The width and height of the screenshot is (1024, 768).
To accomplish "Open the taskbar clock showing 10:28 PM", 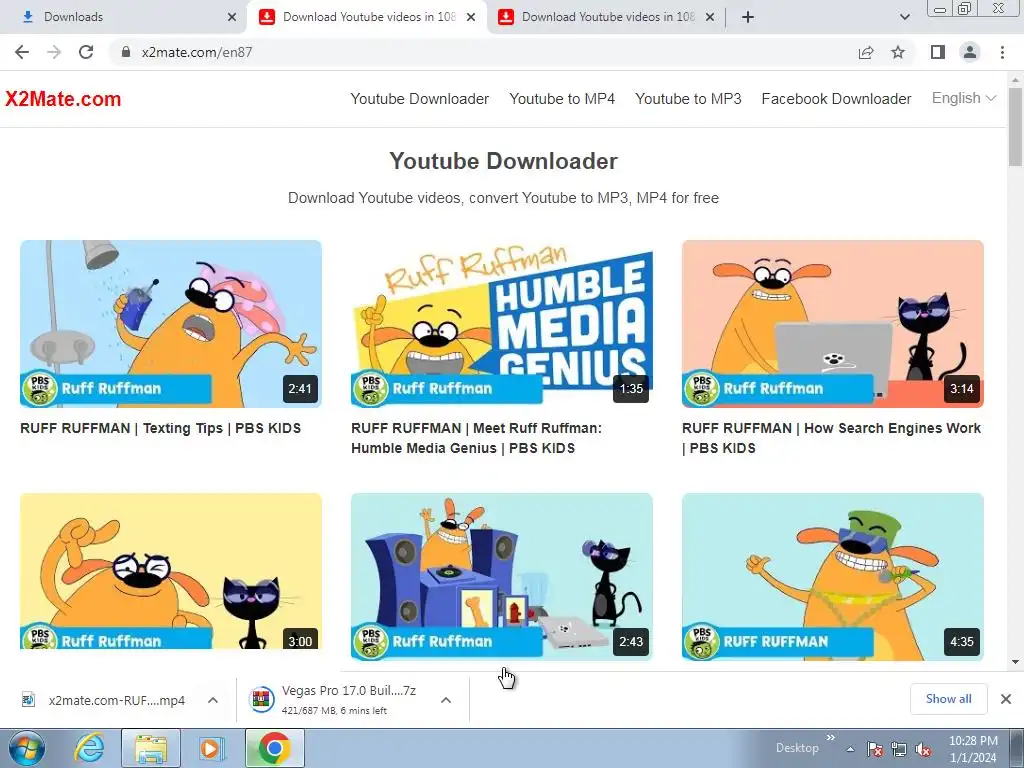I will point(973,749).
